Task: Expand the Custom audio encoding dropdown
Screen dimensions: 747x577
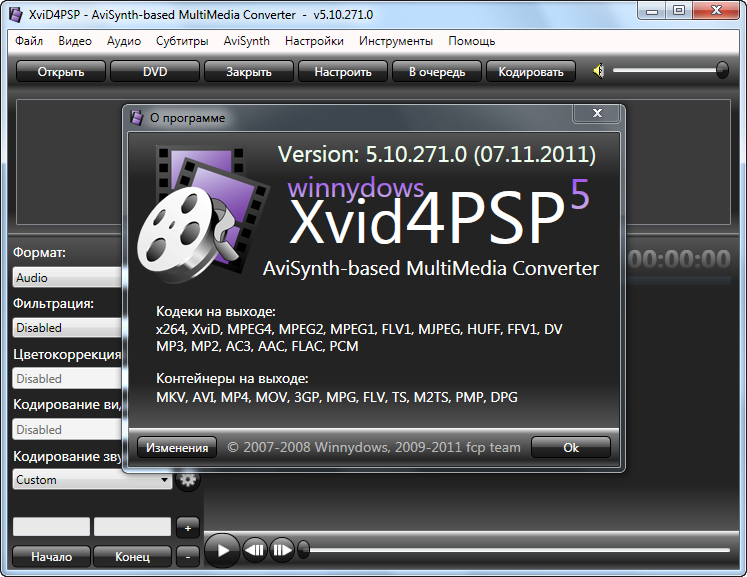Action: (92, 480)
